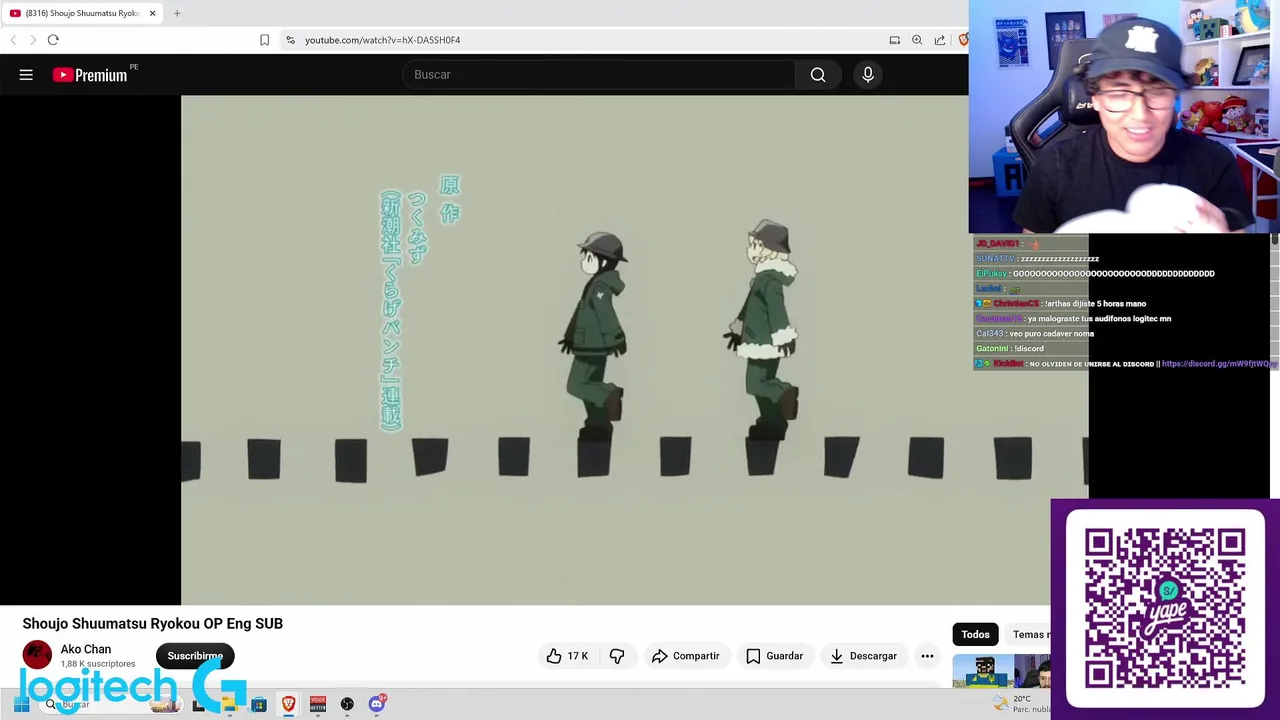1280x720 pixels.
Task: Open File Explorer from taskbar
Action: [x=229, y=704]
